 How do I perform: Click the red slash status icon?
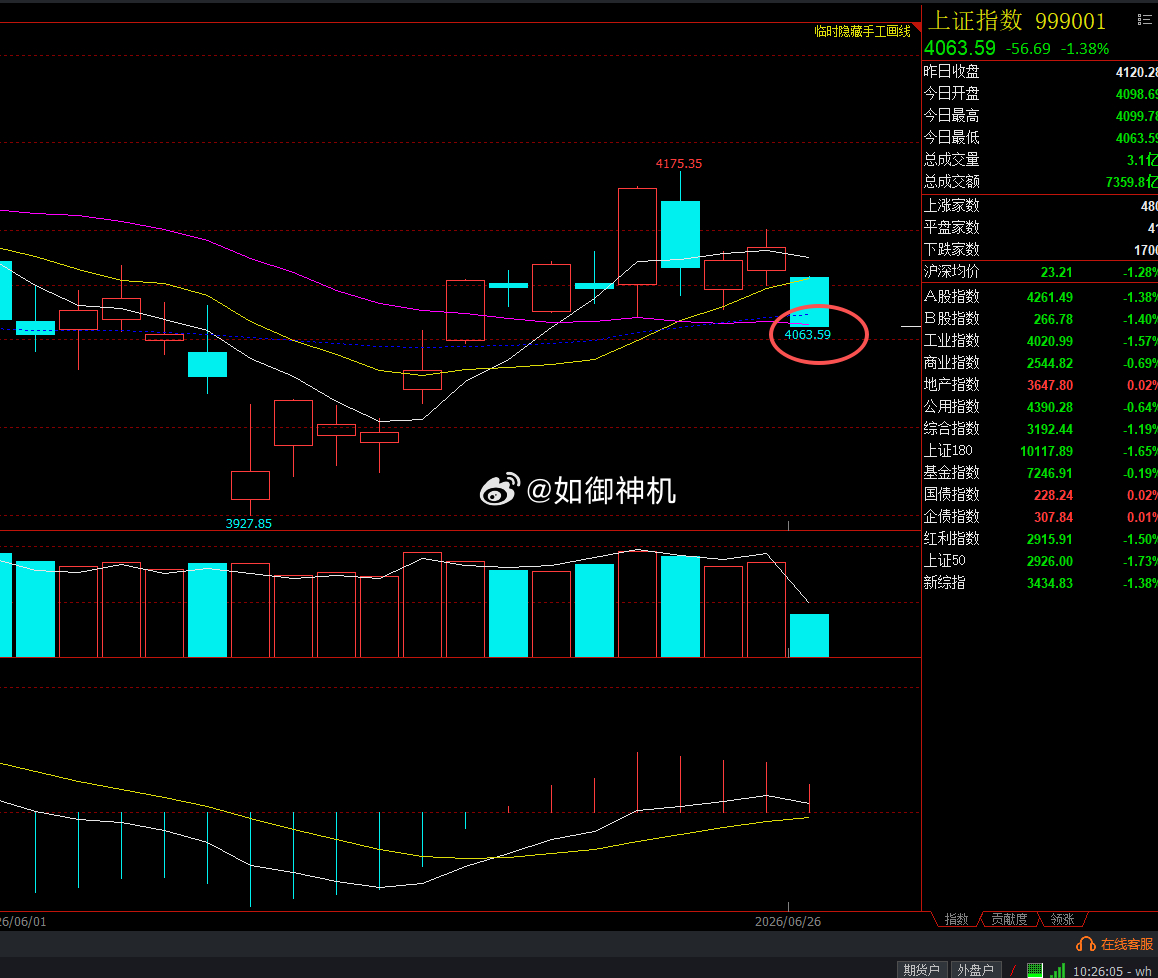[1013, 970]
